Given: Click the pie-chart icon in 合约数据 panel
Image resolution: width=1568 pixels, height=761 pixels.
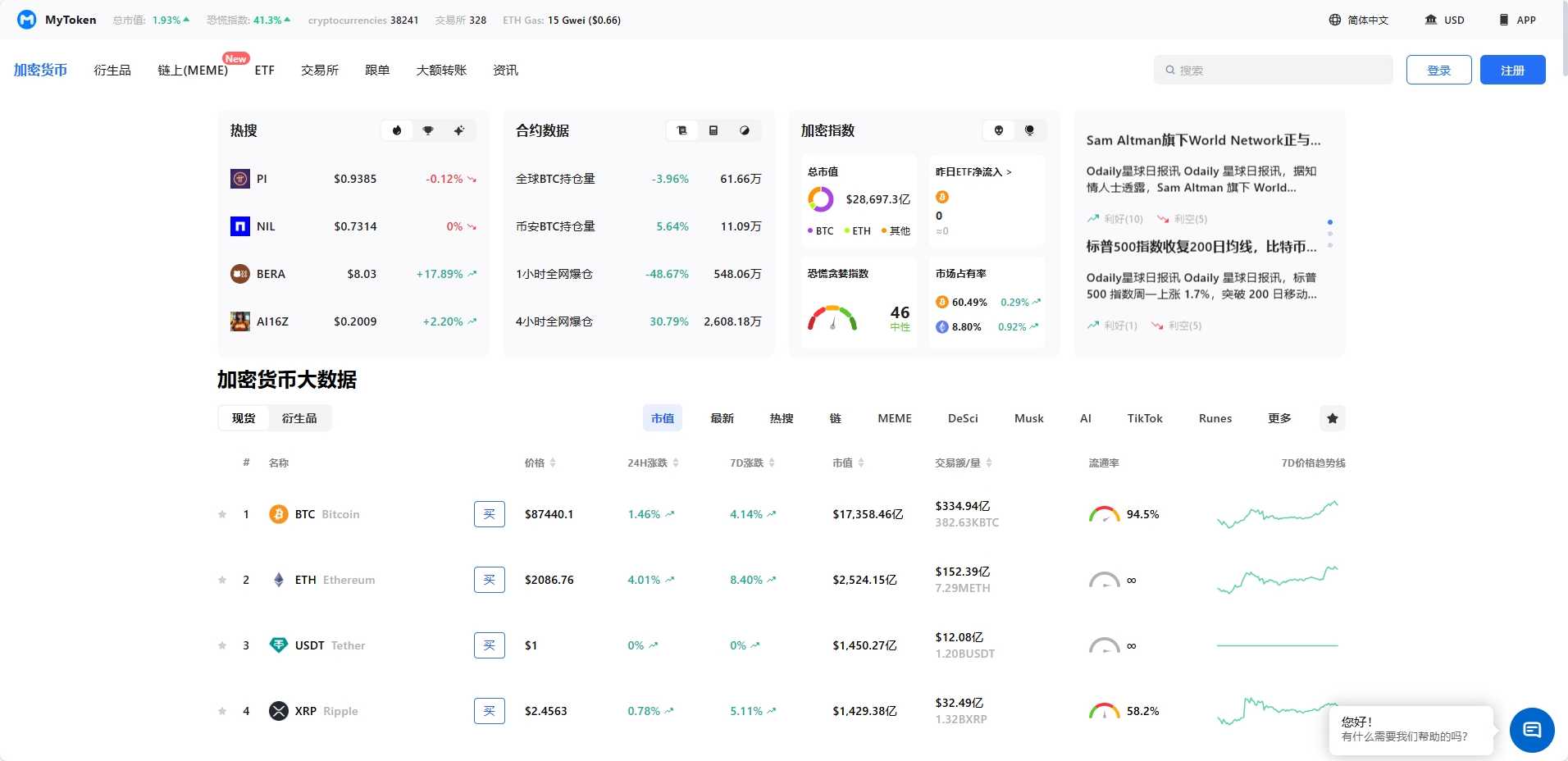Looking at the screenshot, I should (x=745, y=130).
